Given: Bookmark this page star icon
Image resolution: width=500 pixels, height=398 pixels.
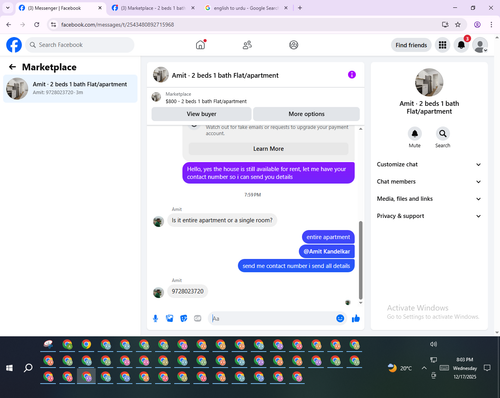Looking at the screenshot, I should (x=458, y=24).
